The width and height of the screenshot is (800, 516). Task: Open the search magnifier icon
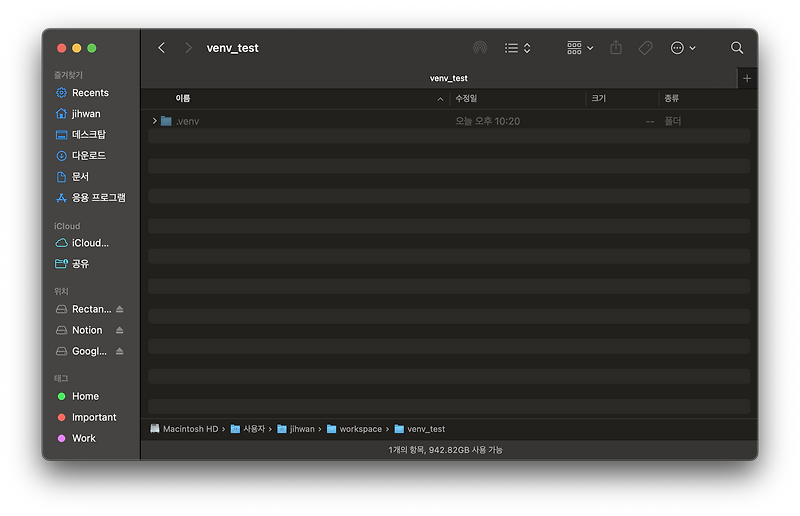736,48
